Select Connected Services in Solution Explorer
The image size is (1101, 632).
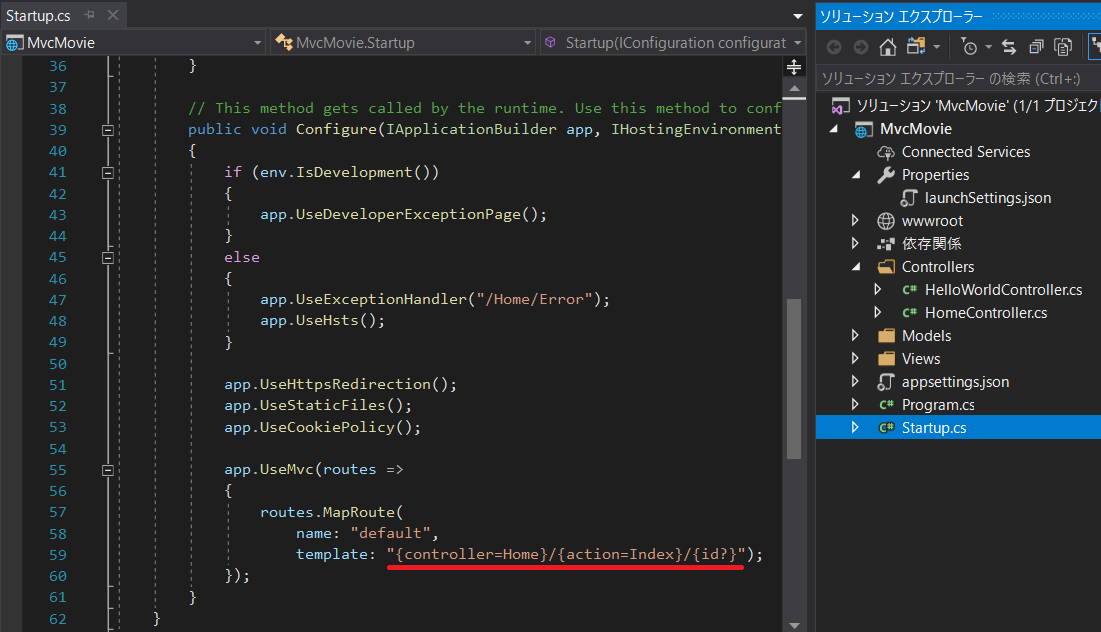pyautogui.click(x=965, y=152)
